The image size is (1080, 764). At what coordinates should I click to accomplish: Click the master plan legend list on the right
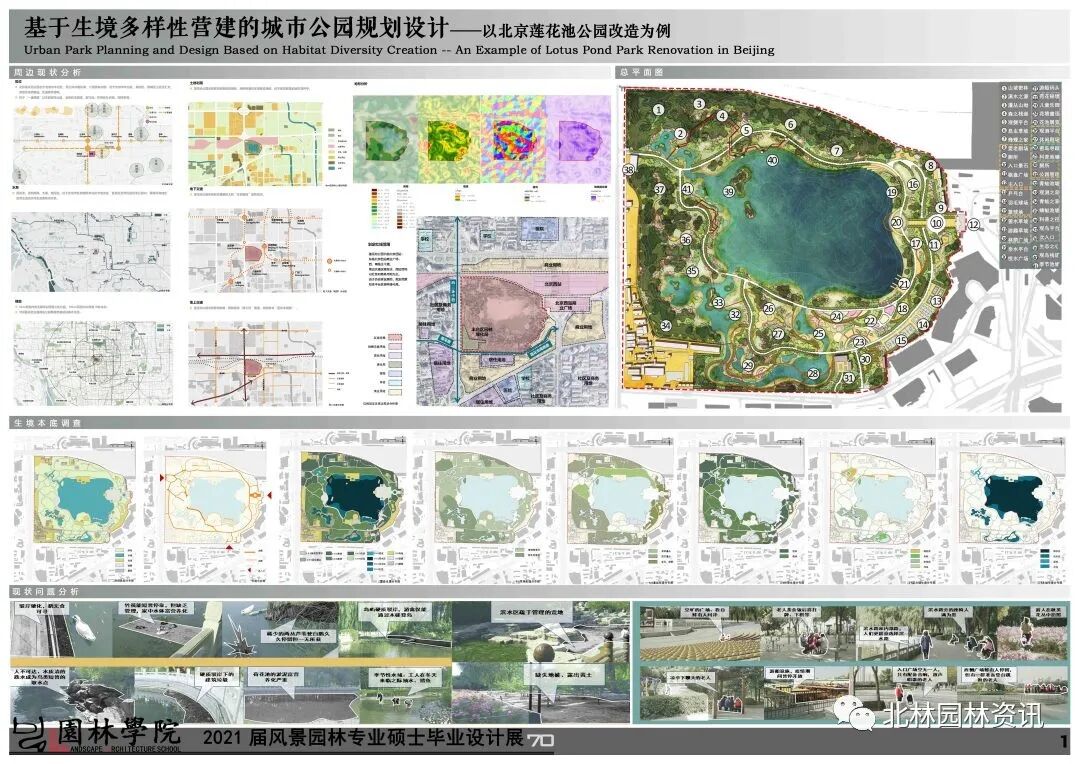tap(1030, 176)
